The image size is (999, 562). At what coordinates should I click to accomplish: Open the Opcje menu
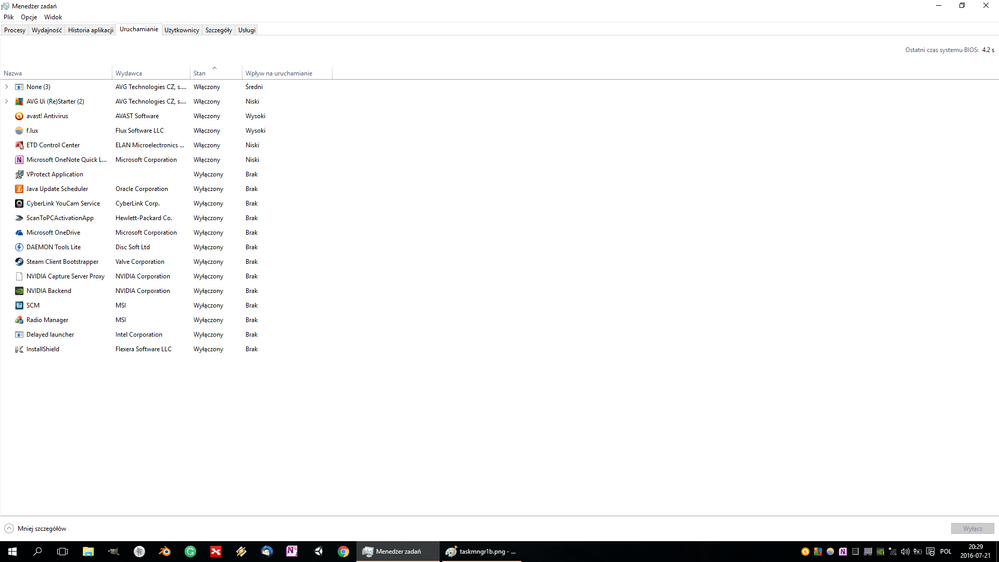coord(29,17)
